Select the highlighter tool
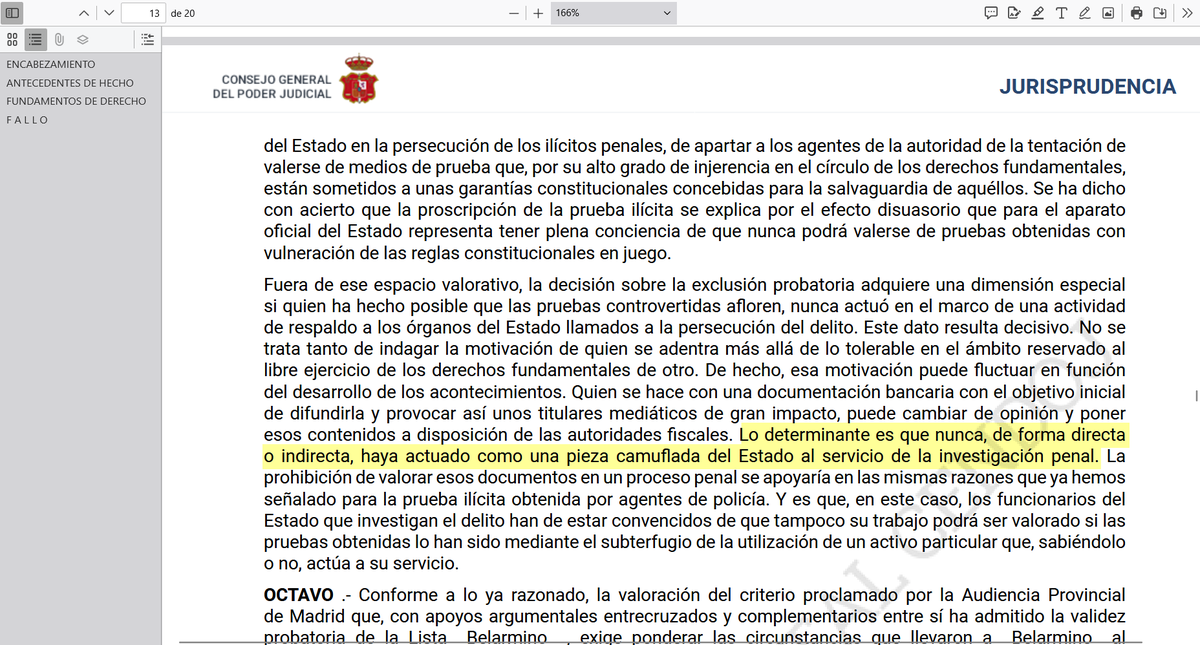The image size is (1200, 645). tap(1038, 13)
